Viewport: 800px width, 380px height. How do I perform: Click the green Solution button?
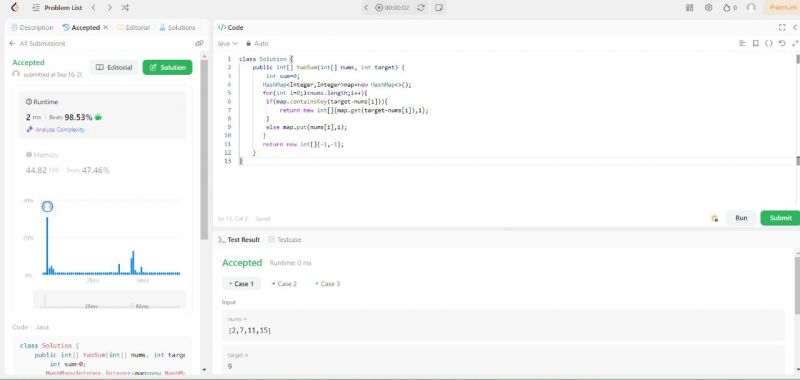(x=167, y=67)
